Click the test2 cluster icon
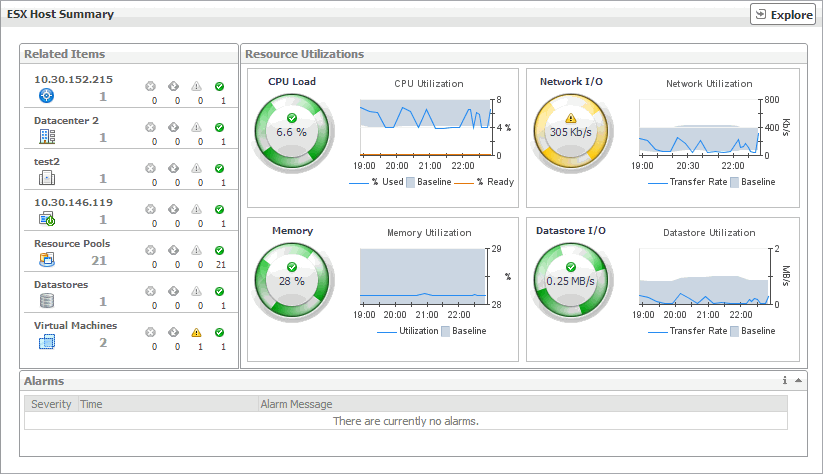This screenshot has width=823, height=474. (x=46, y=178)
